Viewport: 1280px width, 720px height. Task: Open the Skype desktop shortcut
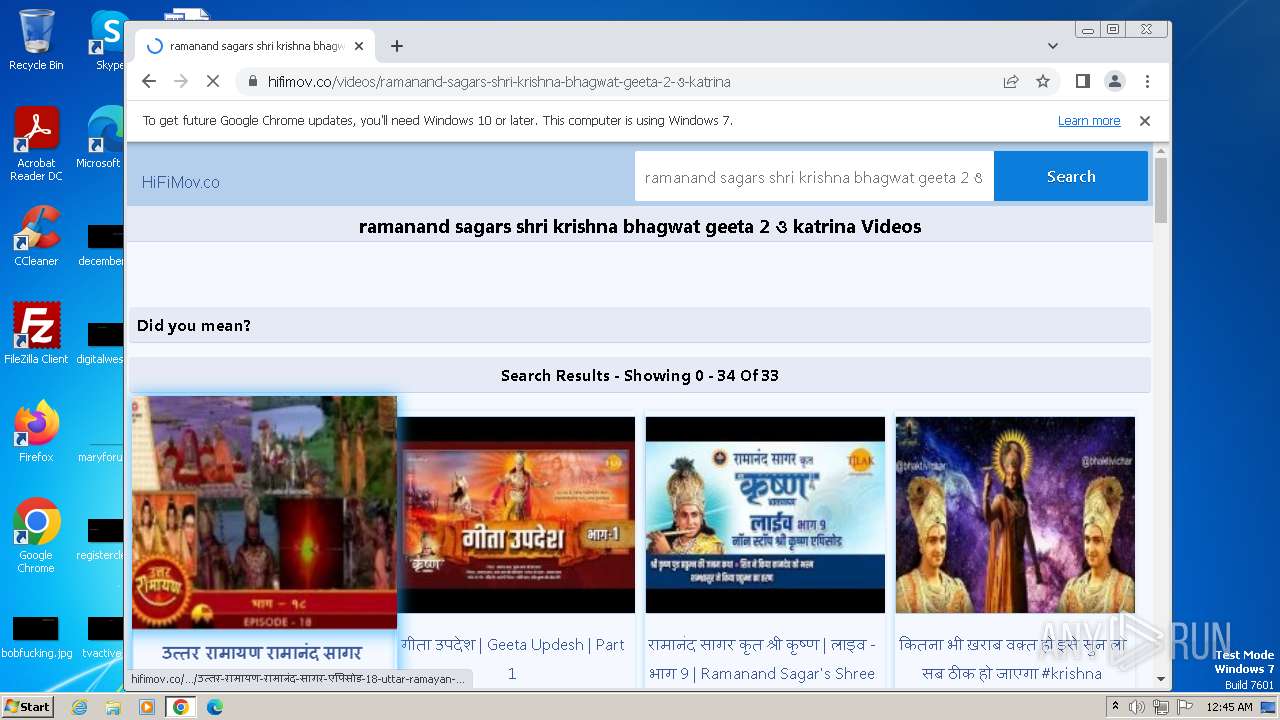point(109,40)
